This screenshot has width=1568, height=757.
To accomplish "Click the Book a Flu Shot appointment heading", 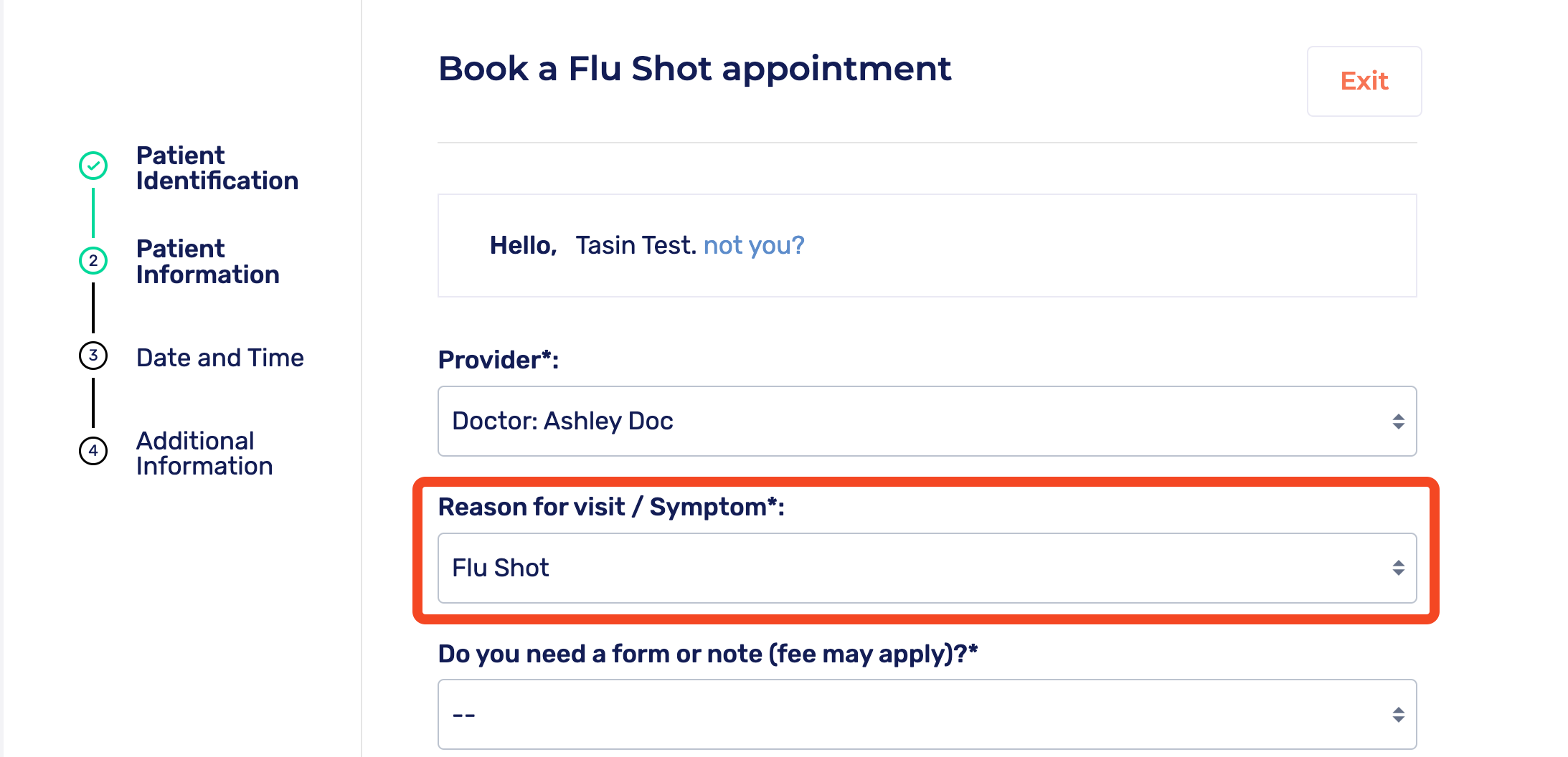I will (x=694, y=69).
